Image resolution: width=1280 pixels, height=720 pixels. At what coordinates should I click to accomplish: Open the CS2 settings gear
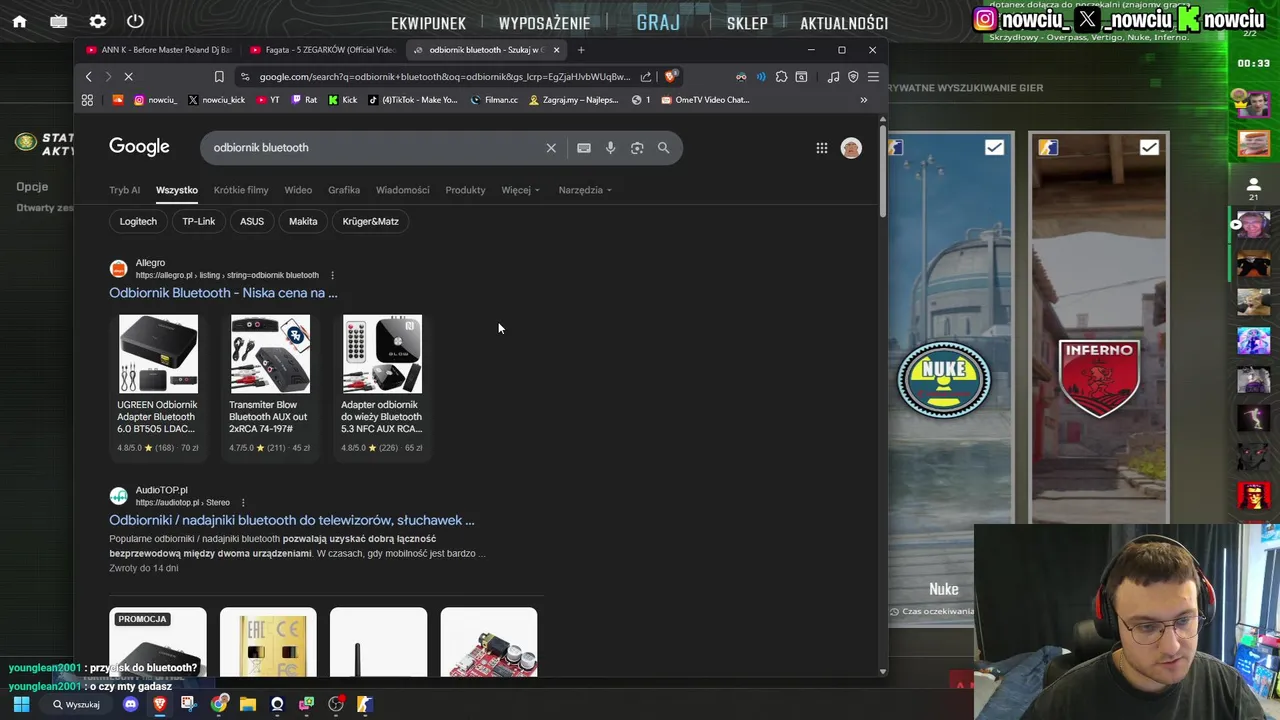pyautogui.click(x=97, y=21)
